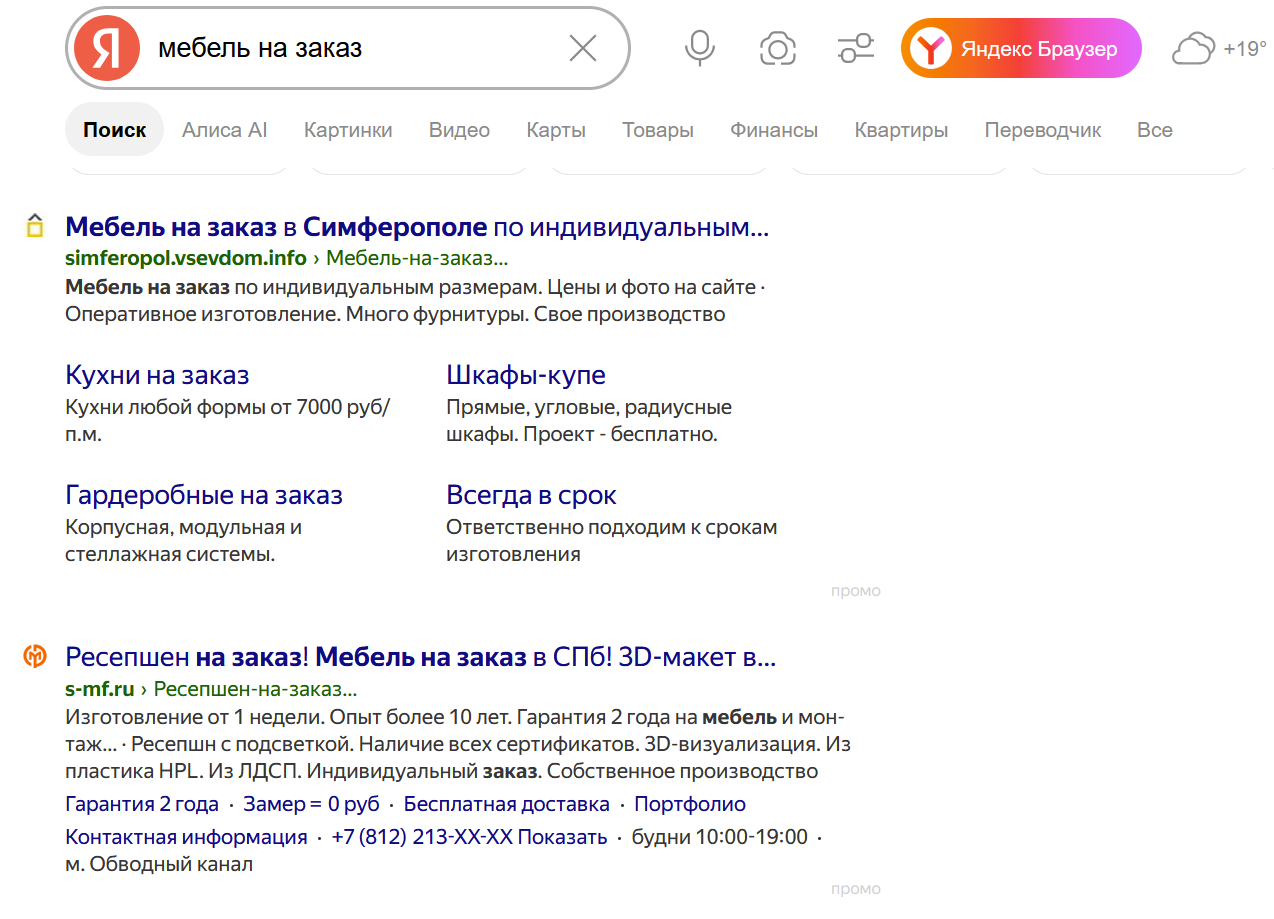Image resolution: width=1274 pixels, height=919 pixels.
Task: Click the 'Ресепшен-на-заказ...' breadcrumb path
Action: point(255,689)
